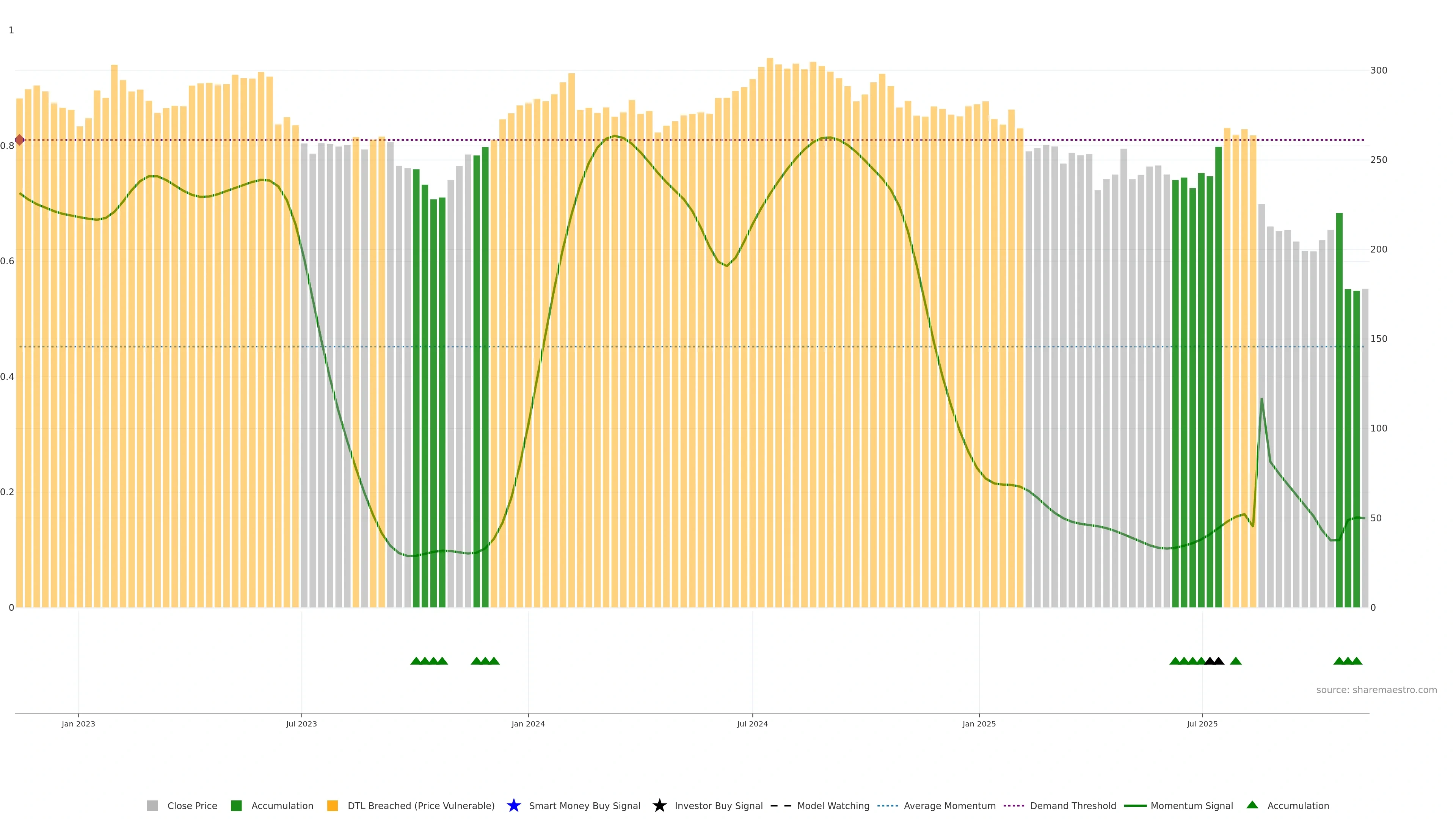
Task: Click the Jan 2025 x-axis label
Action: click(x=979, y=723)
